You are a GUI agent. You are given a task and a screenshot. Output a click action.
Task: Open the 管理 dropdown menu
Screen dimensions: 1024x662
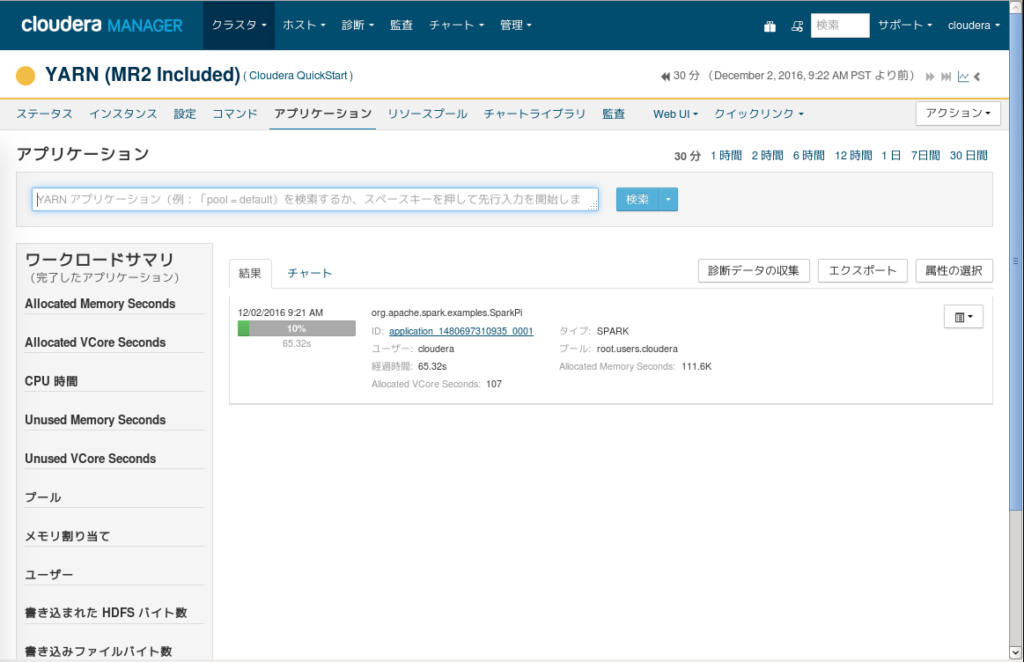(x=515, y=25)
